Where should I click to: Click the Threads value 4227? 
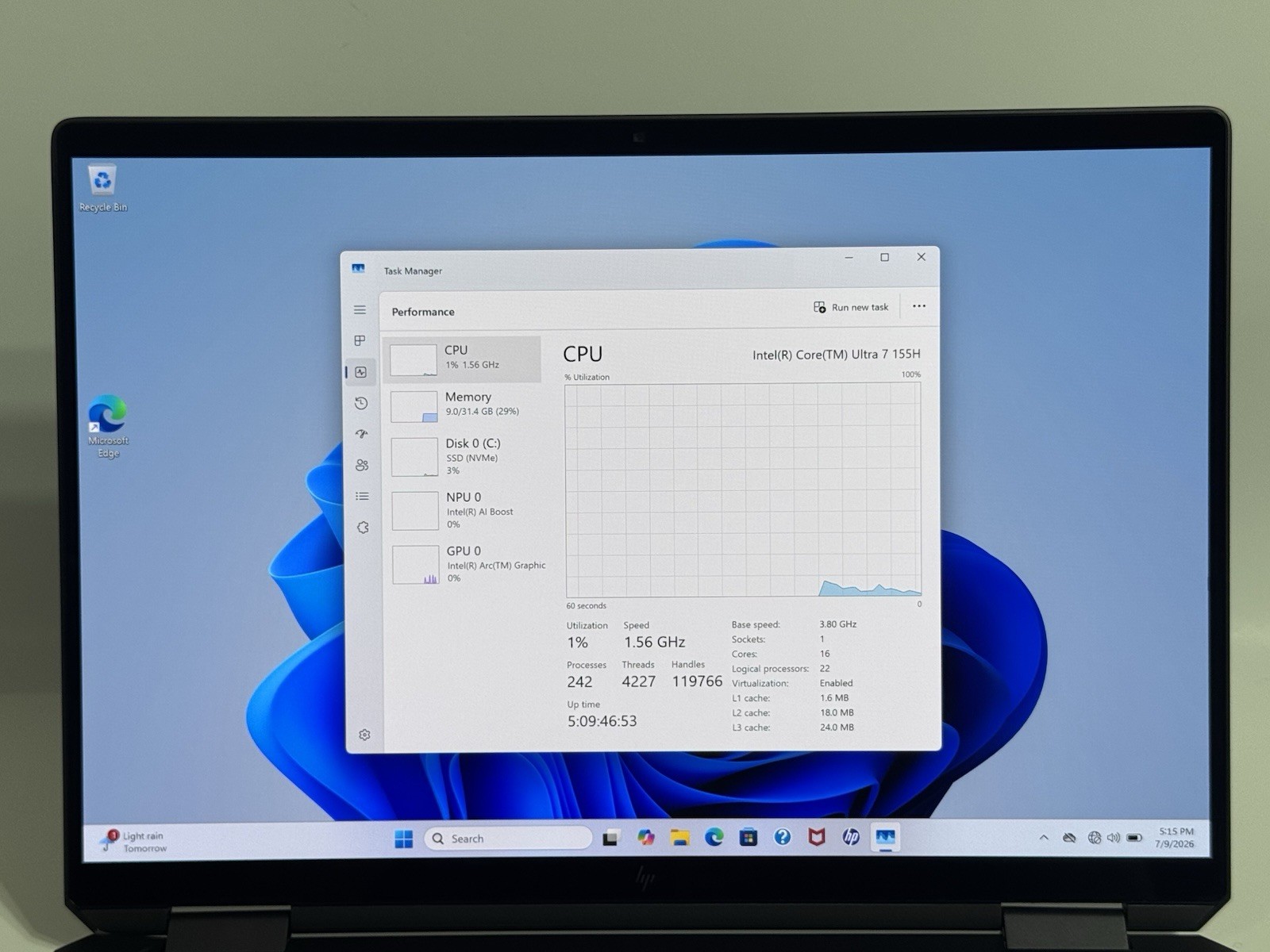tap(639, 681)
